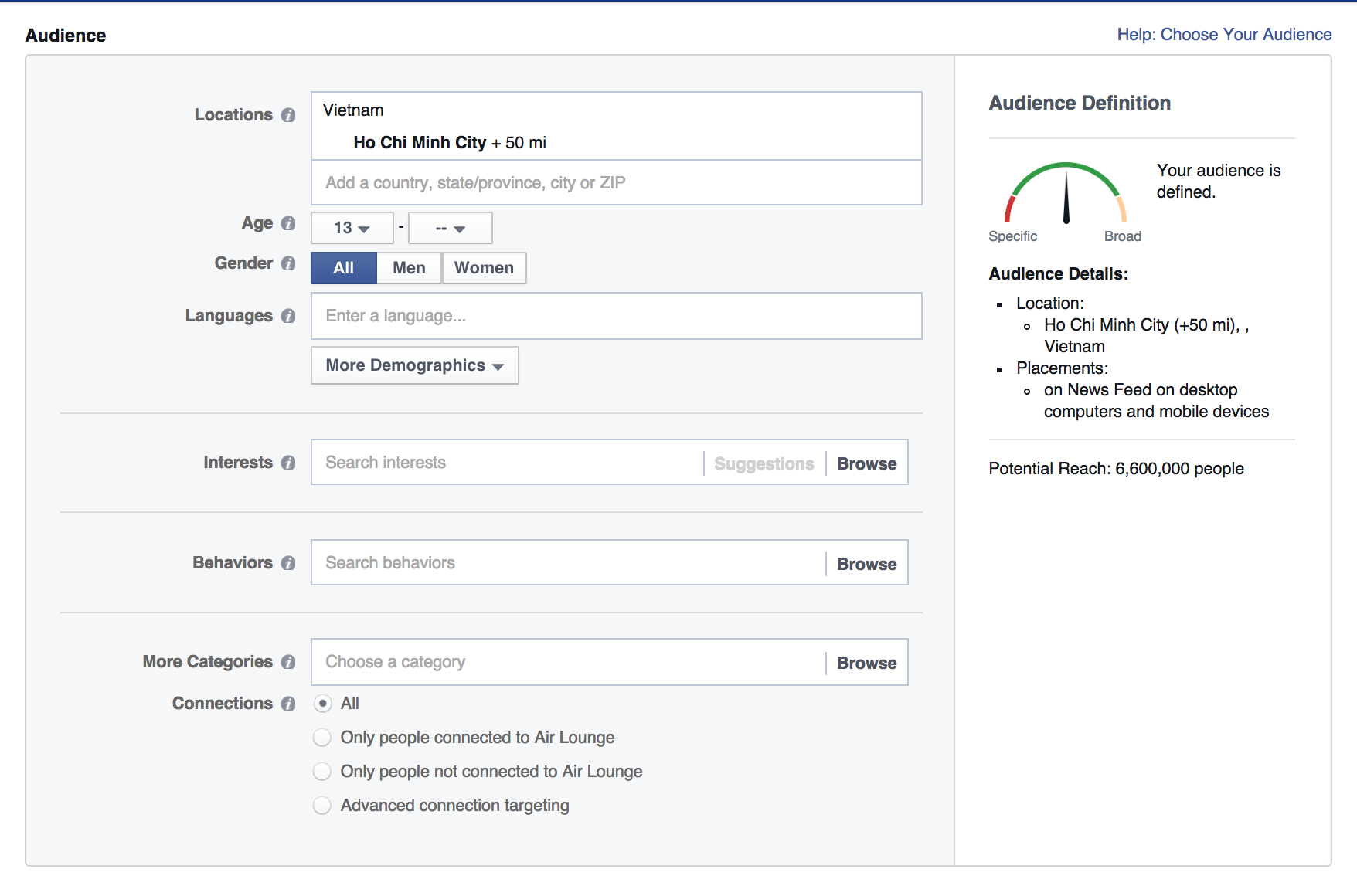Click the Audience Details: label
The width and height of the screenshot is (1357, 896).
tap(1059, 274)
